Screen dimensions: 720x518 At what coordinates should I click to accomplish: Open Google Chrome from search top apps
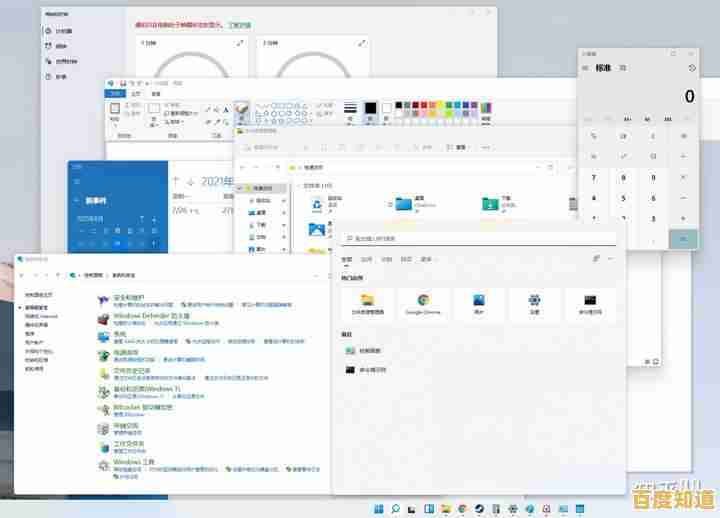423,304
